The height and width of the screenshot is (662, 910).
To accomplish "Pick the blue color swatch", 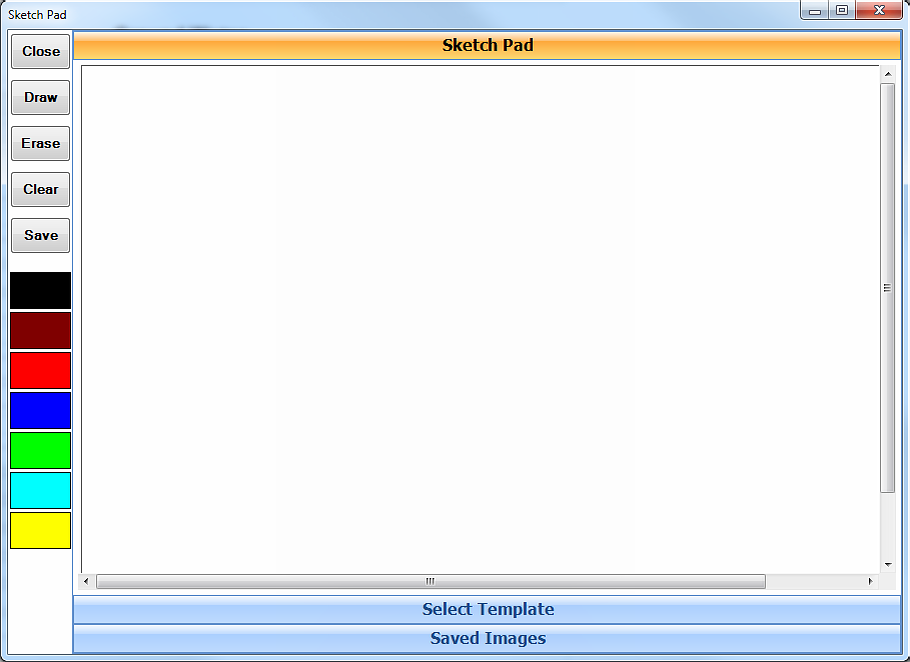I will [41, 410].
